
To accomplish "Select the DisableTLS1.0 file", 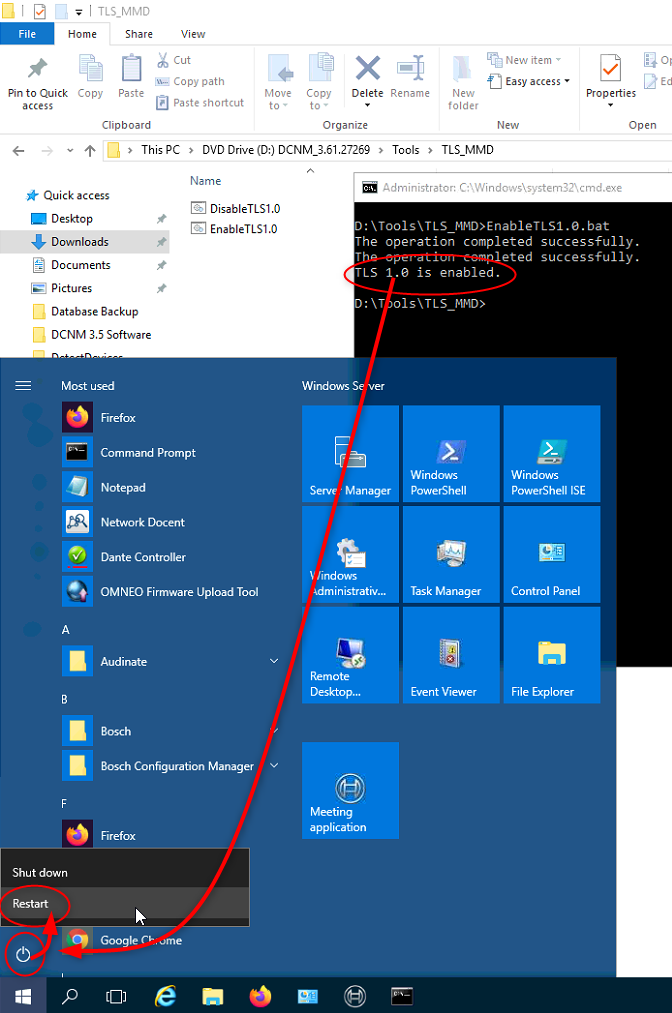I will (x=236, y=208).
